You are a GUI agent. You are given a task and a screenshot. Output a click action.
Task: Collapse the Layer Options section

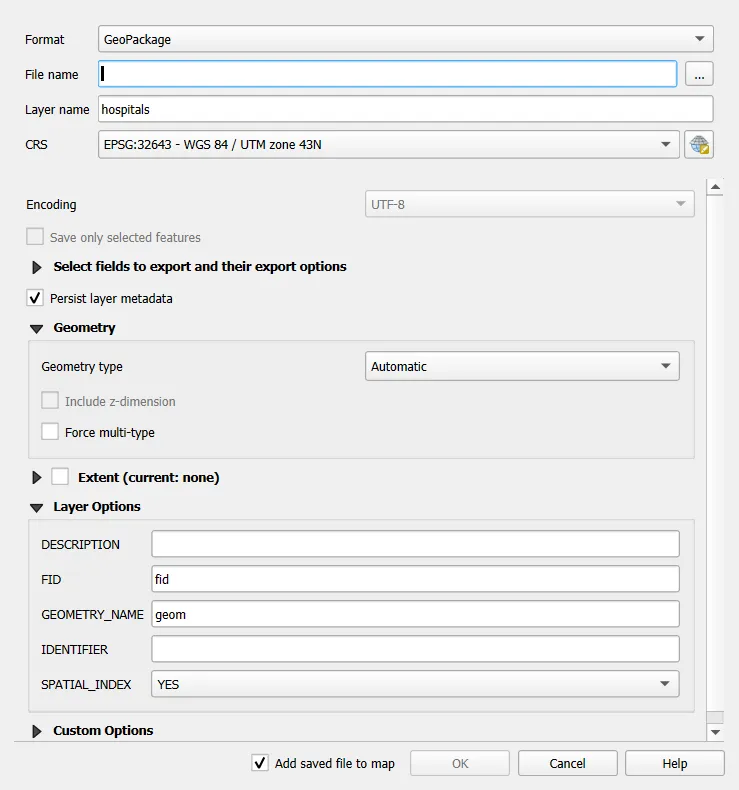click(37, 507)
